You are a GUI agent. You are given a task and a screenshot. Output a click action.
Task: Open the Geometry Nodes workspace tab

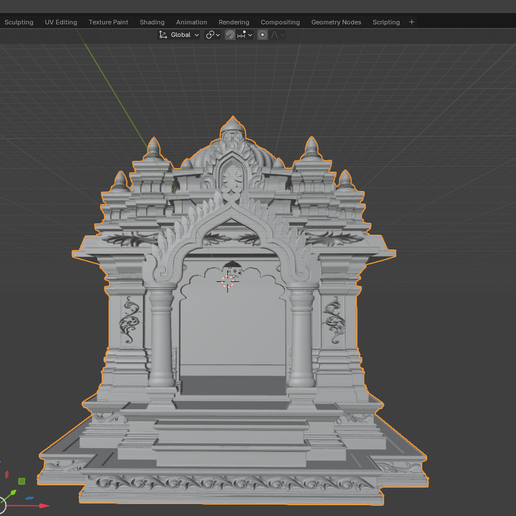(x=336, y=22)
